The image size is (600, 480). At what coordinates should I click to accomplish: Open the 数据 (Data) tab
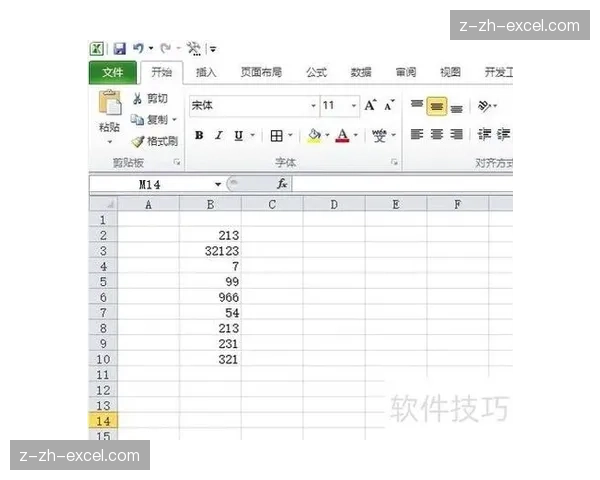click(361, 72)
